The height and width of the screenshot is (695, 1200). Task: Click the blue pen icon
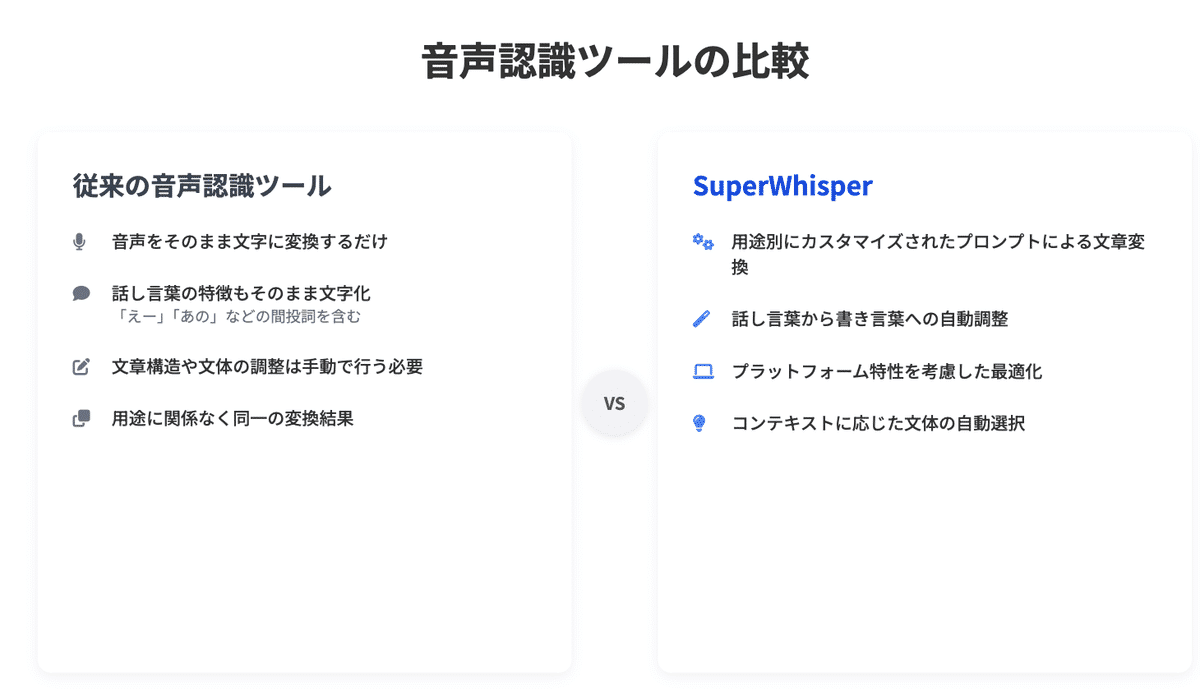[x=701, y=319]
